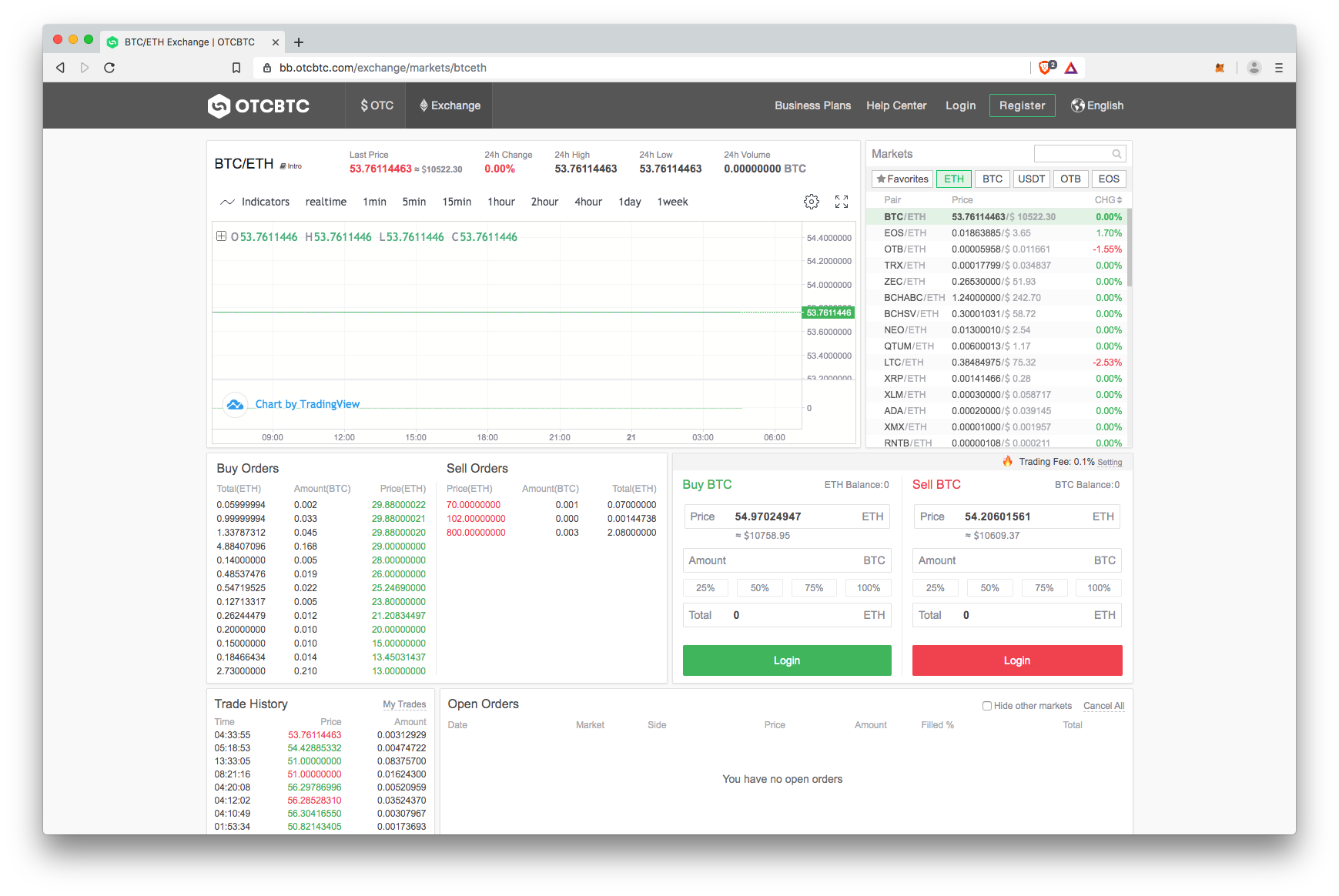1339x896 pixels.
Task: Open the BTC/ETH Intro link
Action: (291, 166)
